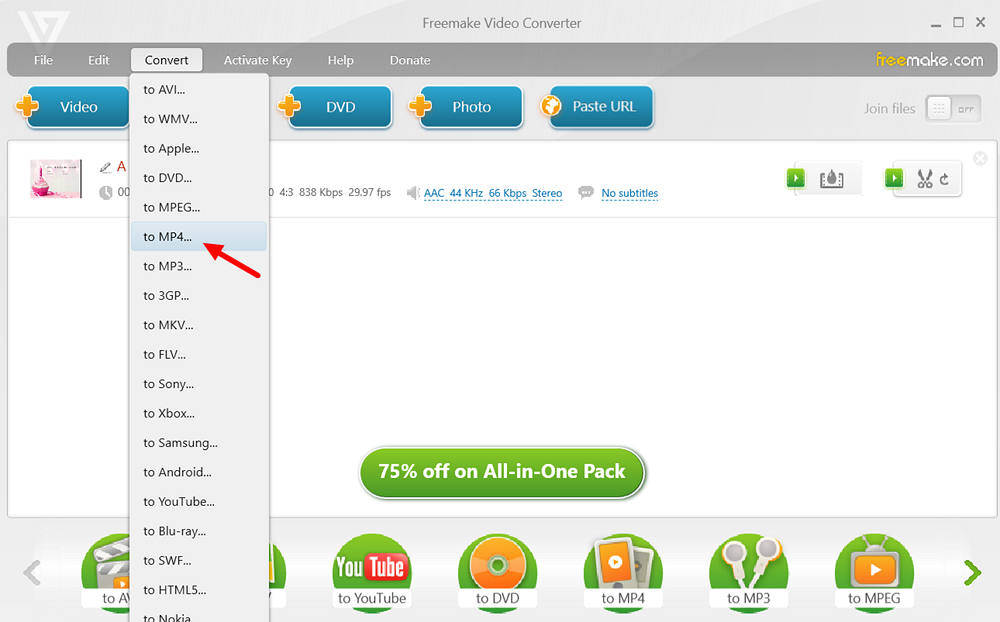Open the AAC audio track dropdown
Screen dimensions: 1000x622
coord(493,193)
